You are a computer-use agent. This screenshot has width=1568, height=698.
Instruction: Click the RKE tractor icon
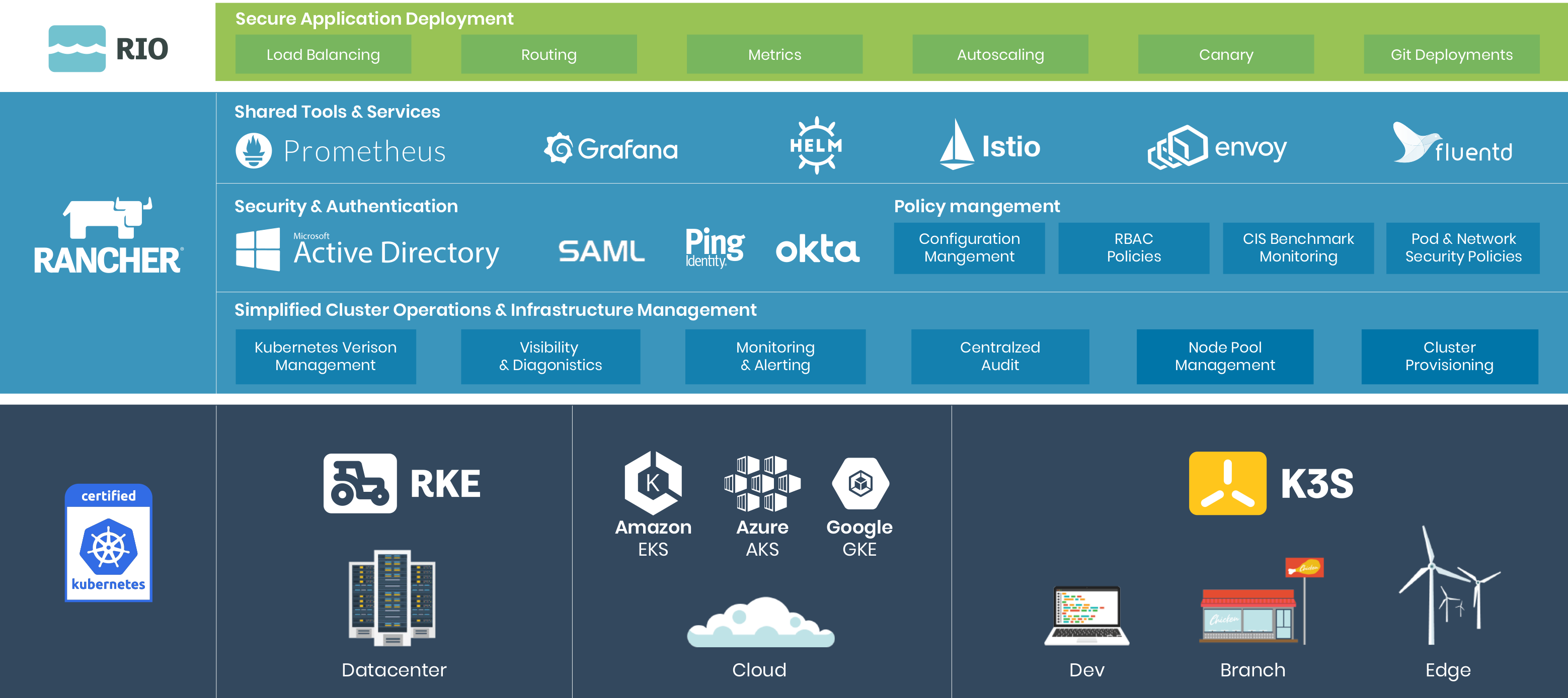360,483
